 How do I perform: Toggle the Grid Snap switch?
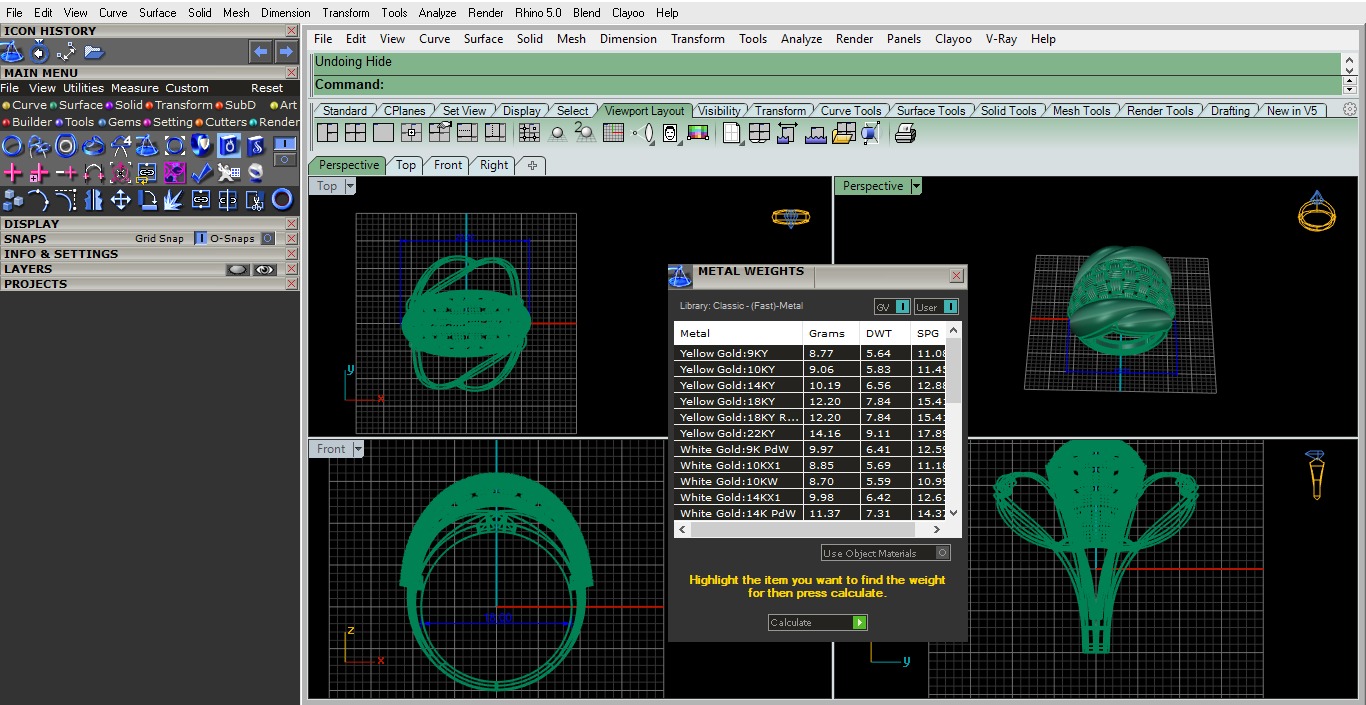point(201,239)
